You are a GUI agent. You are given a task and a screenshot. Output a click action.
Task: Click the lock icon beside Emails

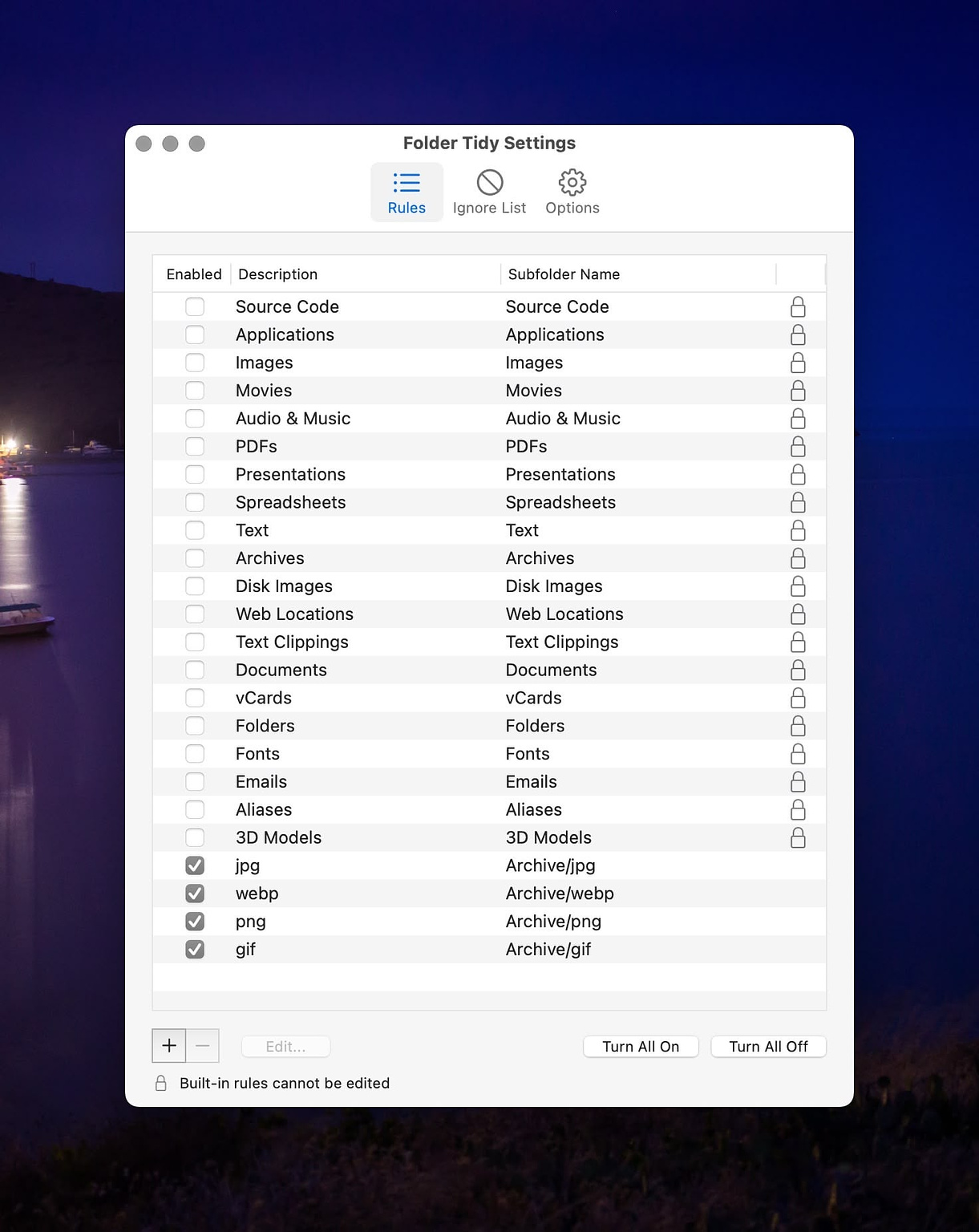point(799,781)
